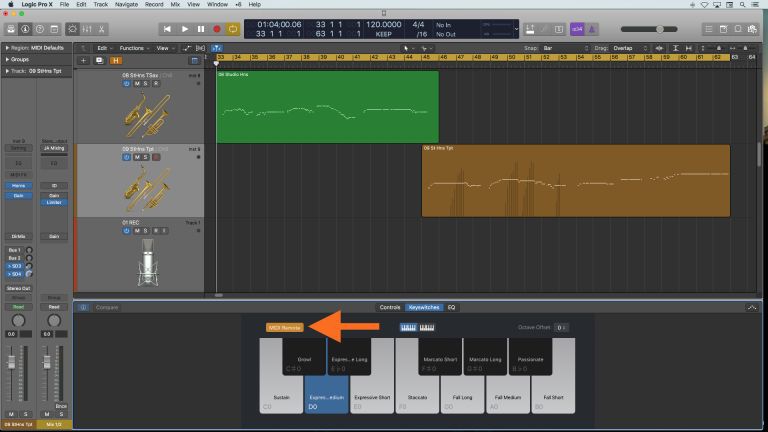This screenshot has width=768, height=432.
Task: Open Editors with the scissors icon
Action: point(101,29)
